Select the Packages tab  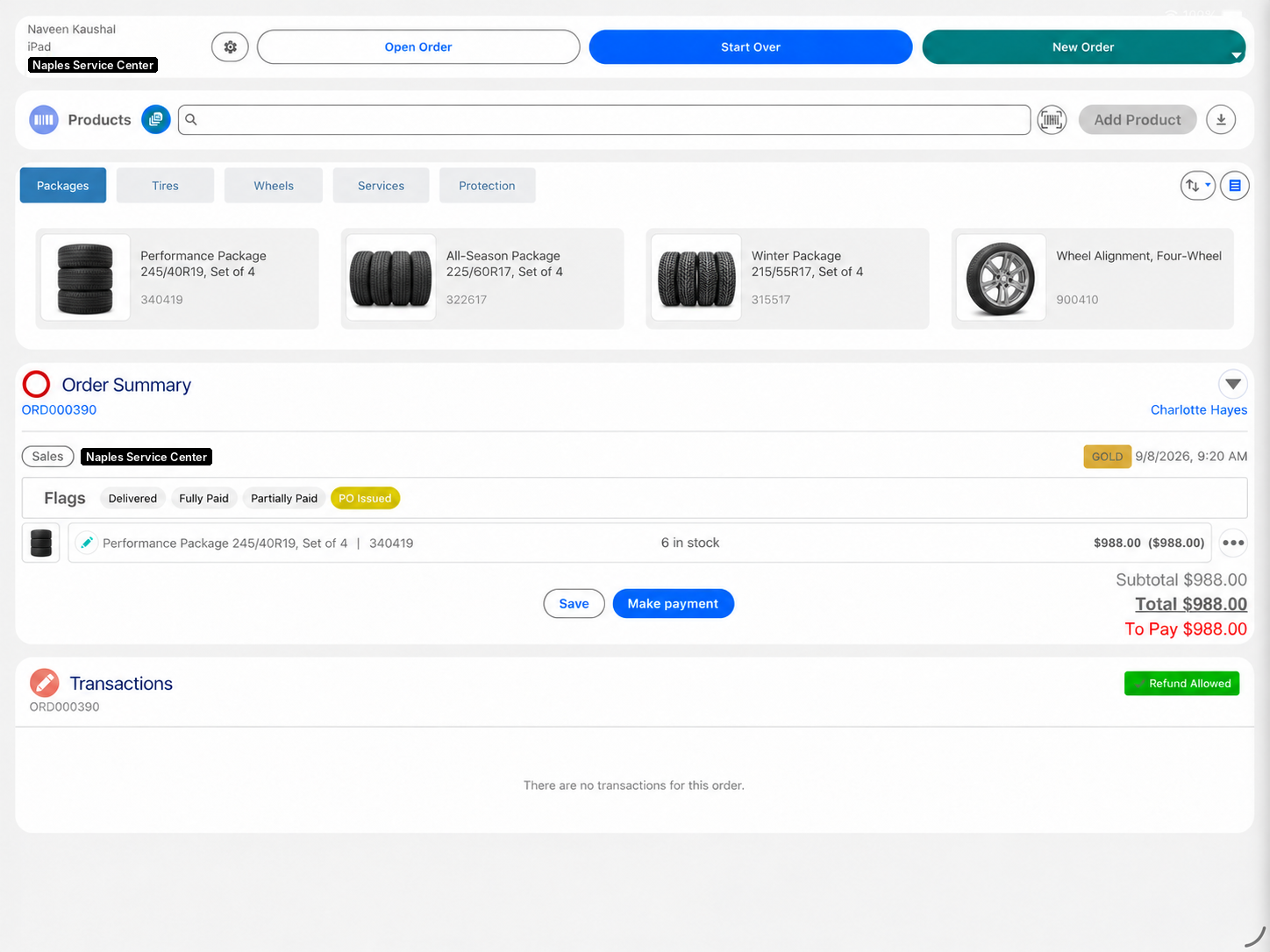pyautogui.click(x=63, y=186)
